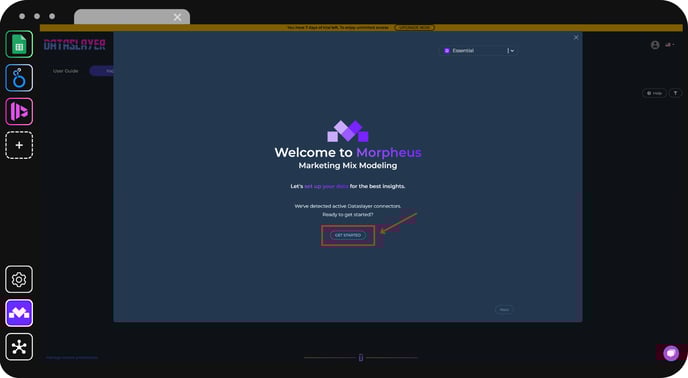Image resolution: width=688 pixels, height=378 pixels.
Task: Click the slider handle at bottom center
Action: click(x=361, y=357)
